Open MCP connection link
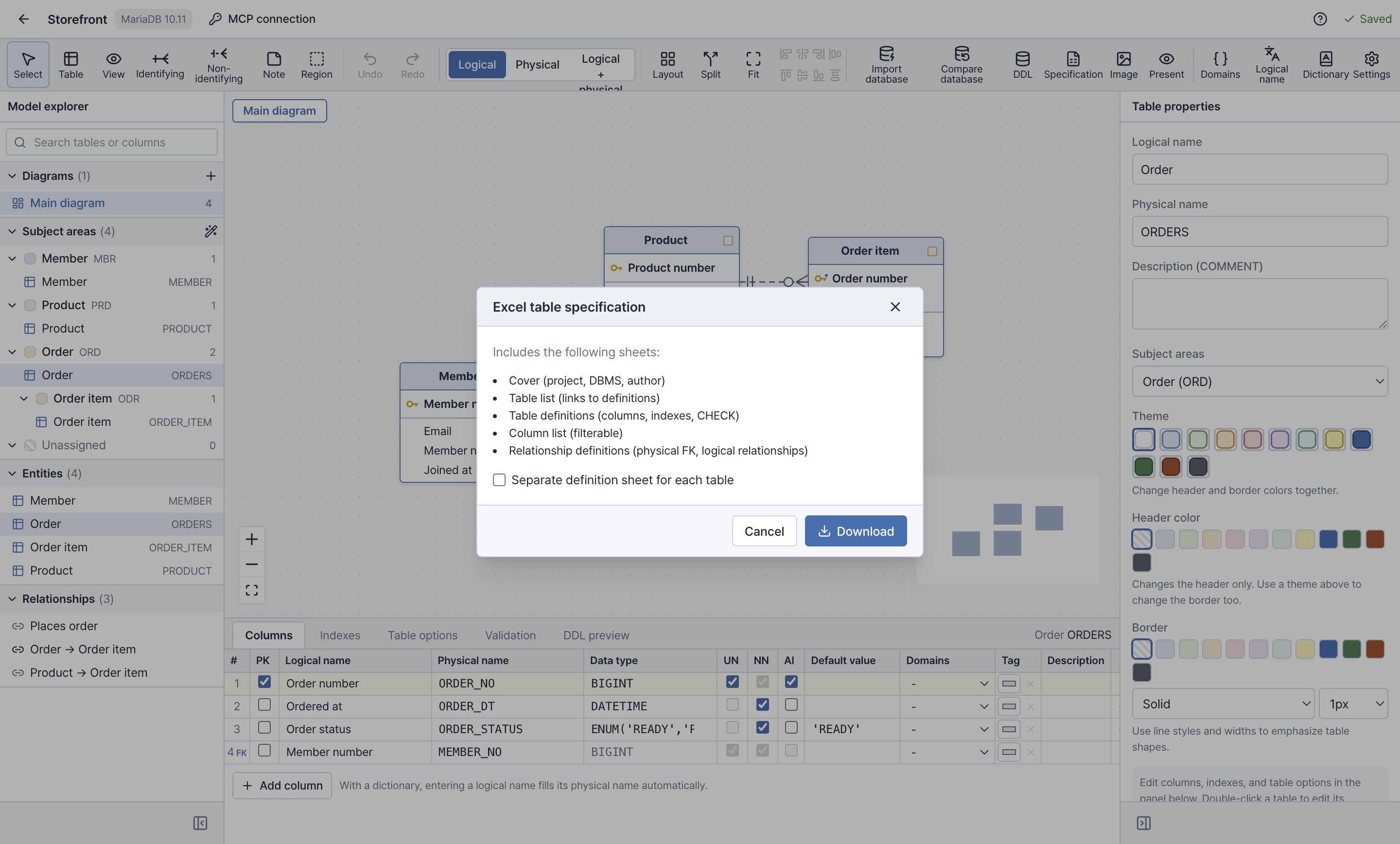The image size is (1400, 844). click(262, 19)
